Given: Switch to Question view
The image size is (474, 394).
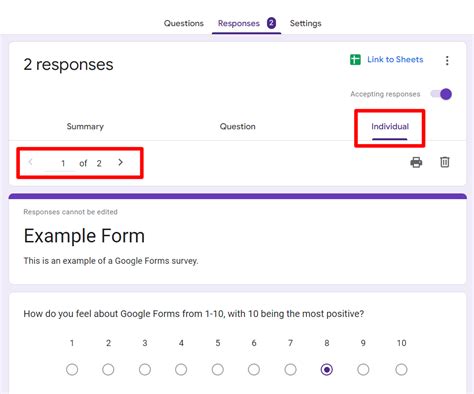Looking at the screenshot, I should [x=238, y=126].
